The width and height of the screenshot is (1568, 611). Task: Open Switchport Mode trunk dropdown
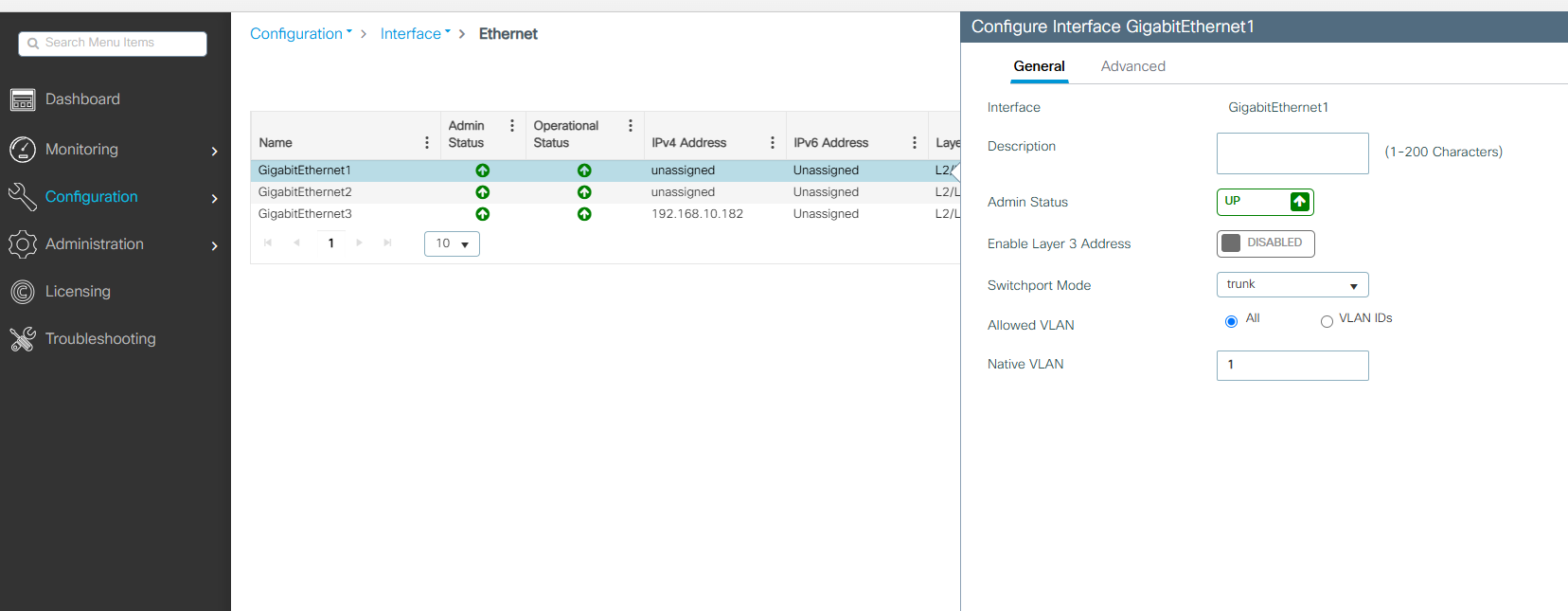[x=1292, y=285]
